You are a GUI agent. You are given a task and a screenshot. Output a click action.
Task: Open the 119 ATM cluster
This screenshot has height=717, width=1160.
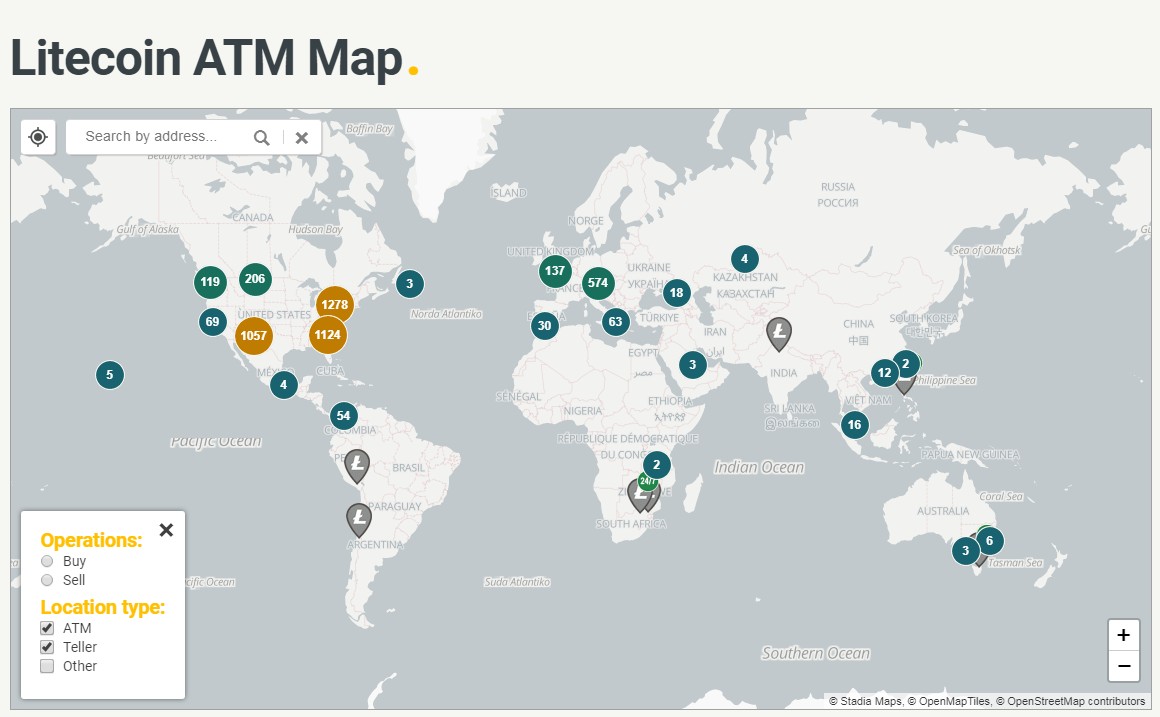(x=210, y=282)
